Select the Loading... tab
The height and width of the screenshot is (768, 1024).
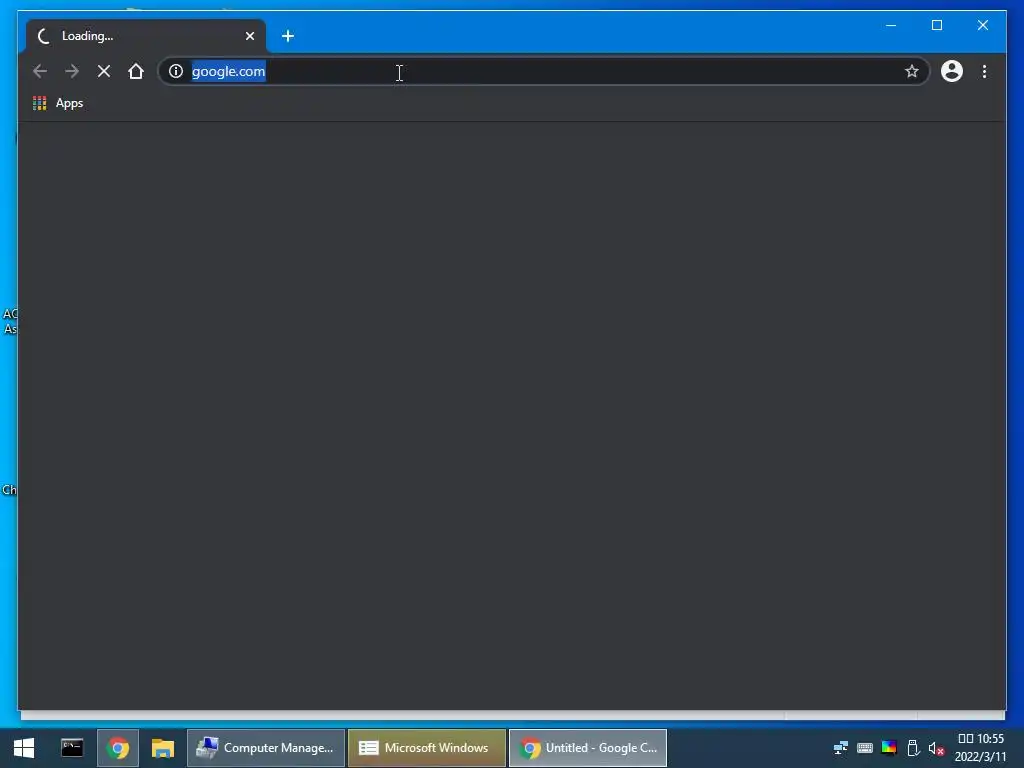[146, 36]
